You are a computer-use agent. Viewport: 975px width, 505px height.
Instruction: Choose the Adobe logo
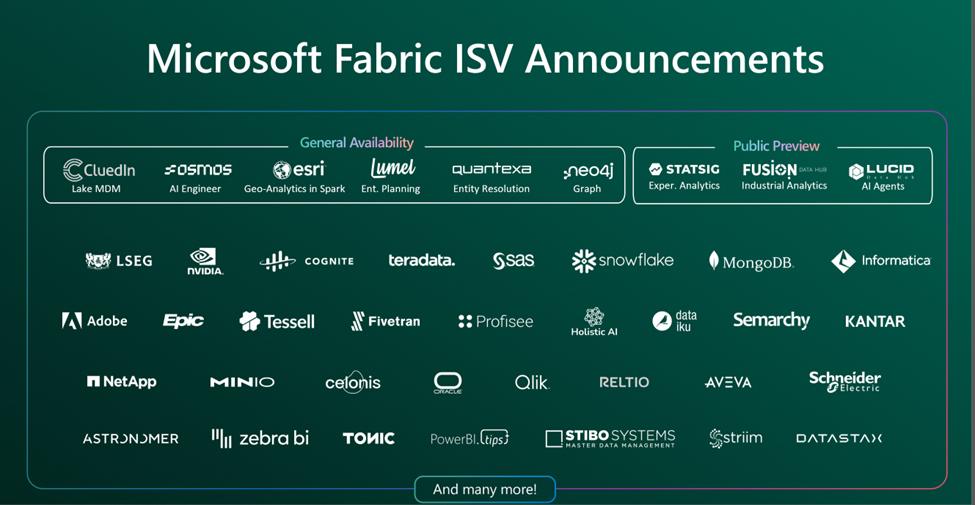[x=95, y=321]
